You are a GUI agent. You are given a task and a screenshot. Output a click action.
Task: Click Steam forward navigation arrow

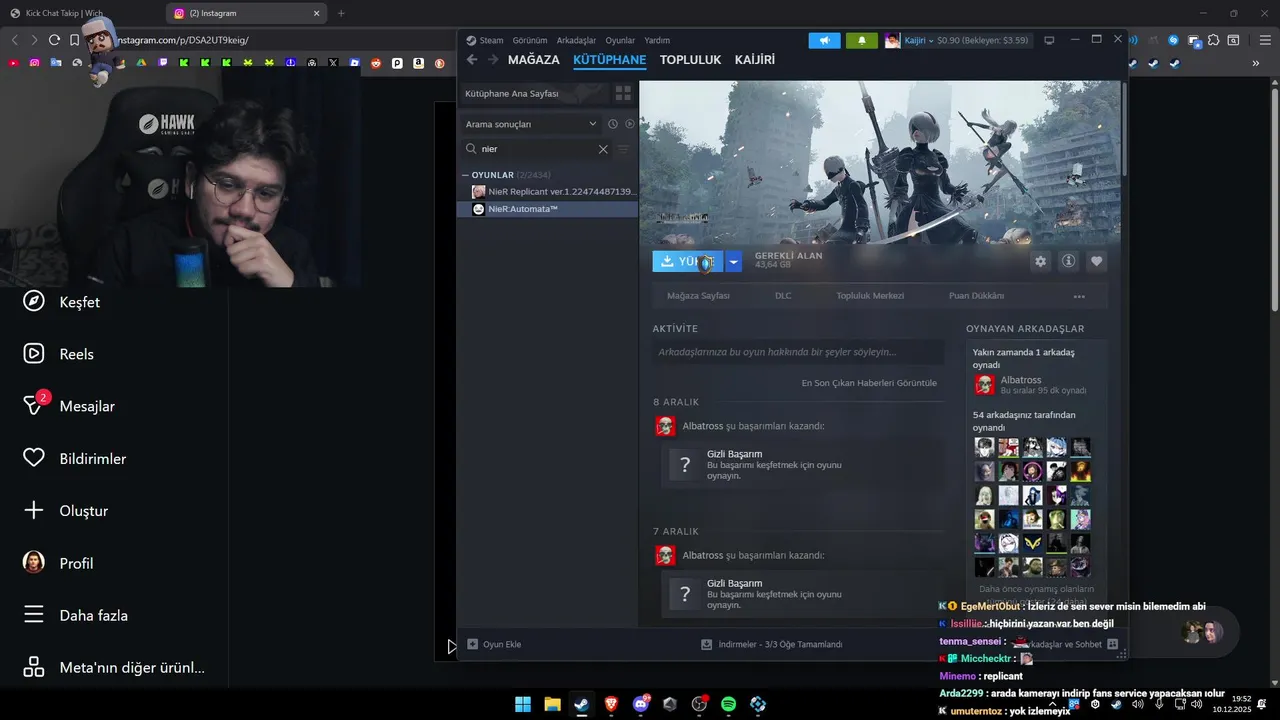pyautogui.click(x=492, y=60)
